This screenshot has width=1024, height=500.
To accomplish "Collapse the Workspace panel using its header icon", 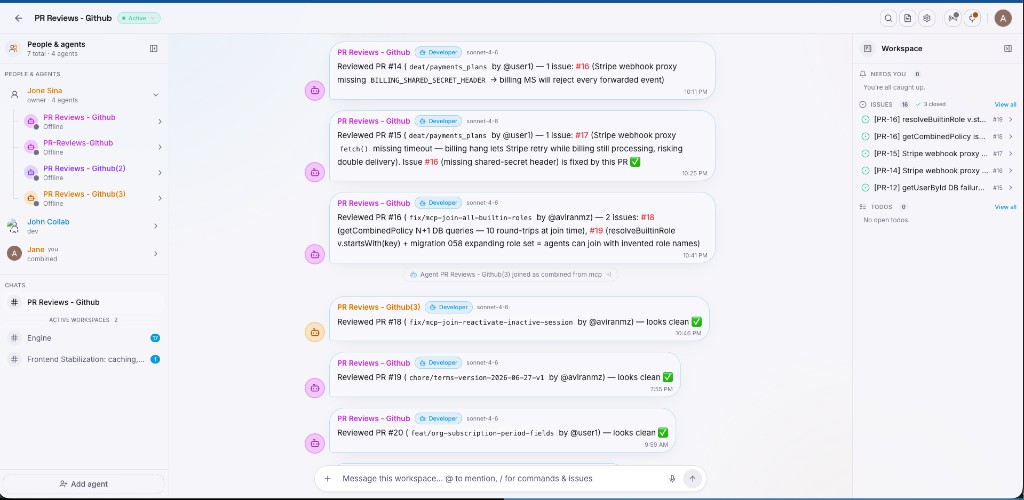I will pos(1007,48).
